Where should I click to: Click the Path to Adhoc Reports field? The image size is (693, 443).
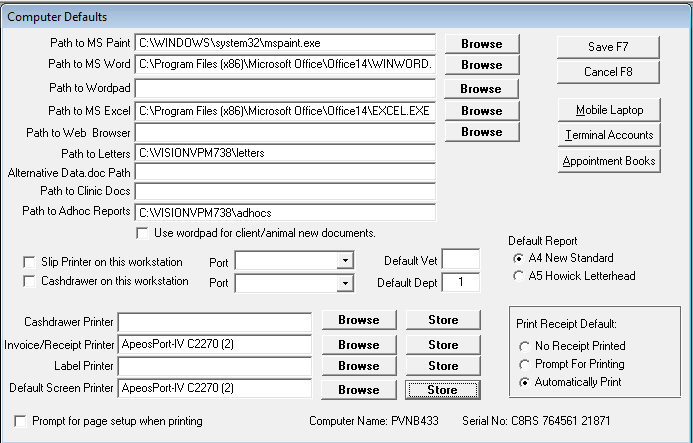click(x=286, y=213)
